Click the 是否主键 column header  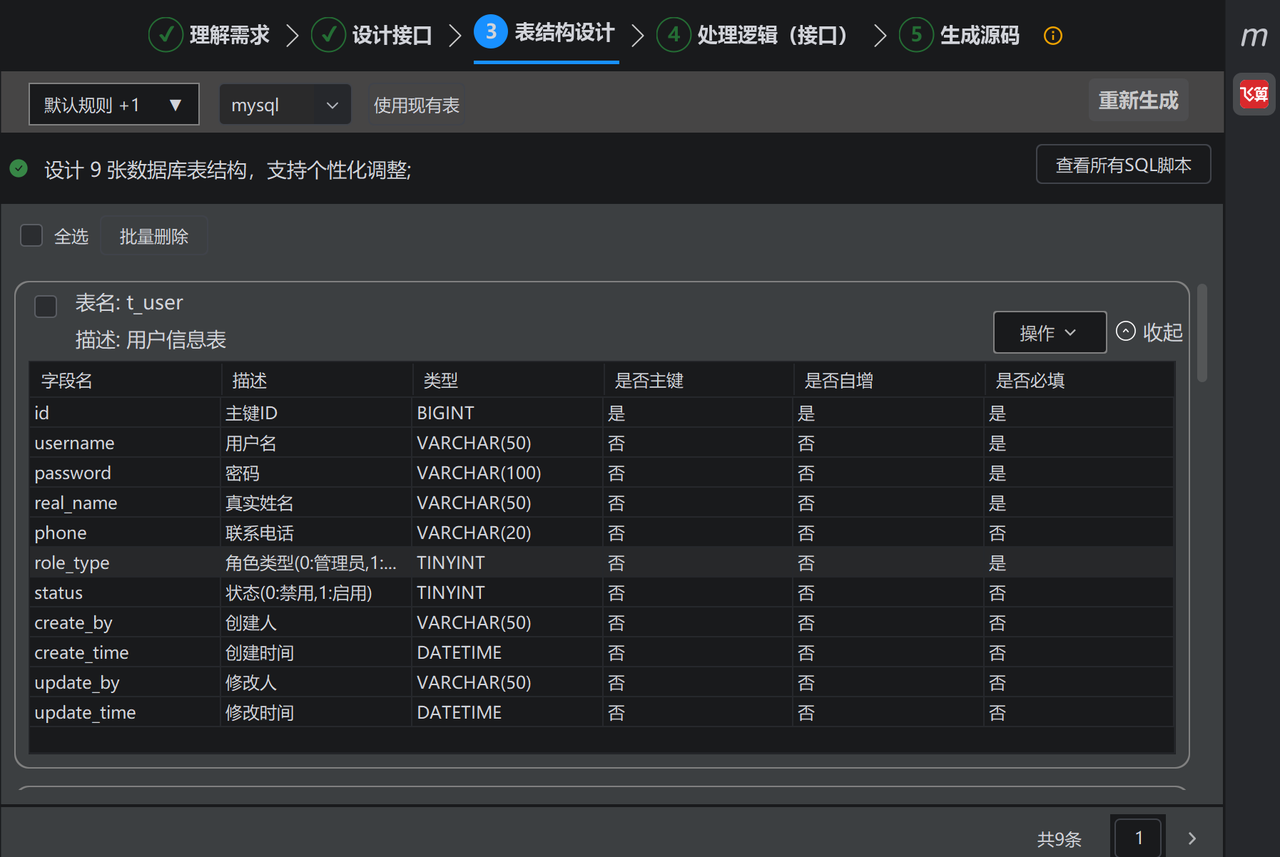(698, 380)
